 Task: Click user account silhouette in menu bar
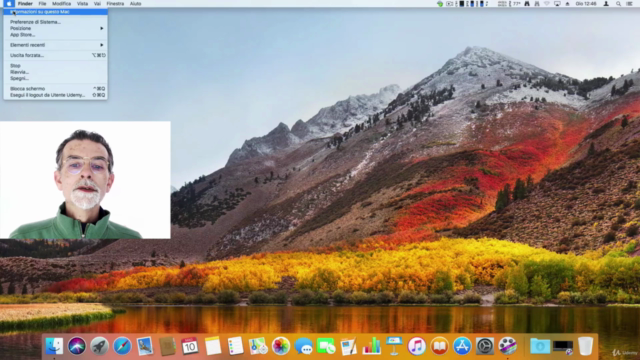[x=606, y=4]
